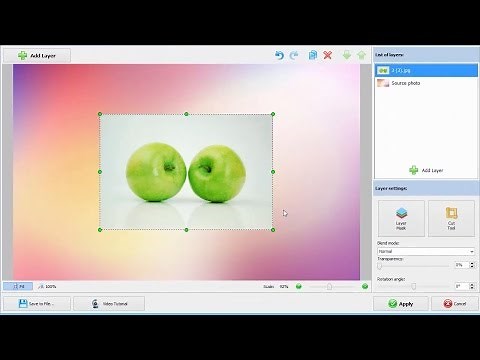The image size is (480, 360).
Task: Toggle the Fit view button
Action: point(18,286)
